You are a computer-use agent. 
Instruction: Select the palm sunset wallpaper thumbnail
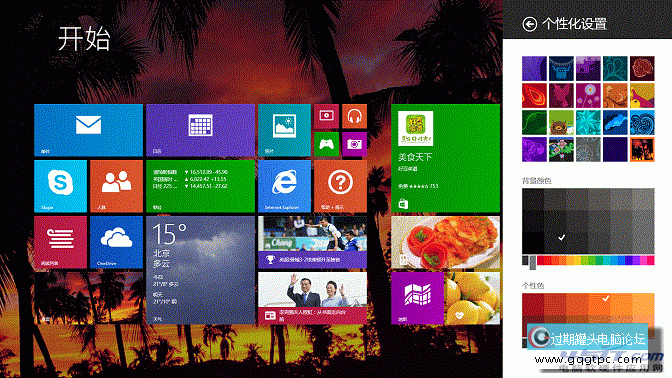642,149
